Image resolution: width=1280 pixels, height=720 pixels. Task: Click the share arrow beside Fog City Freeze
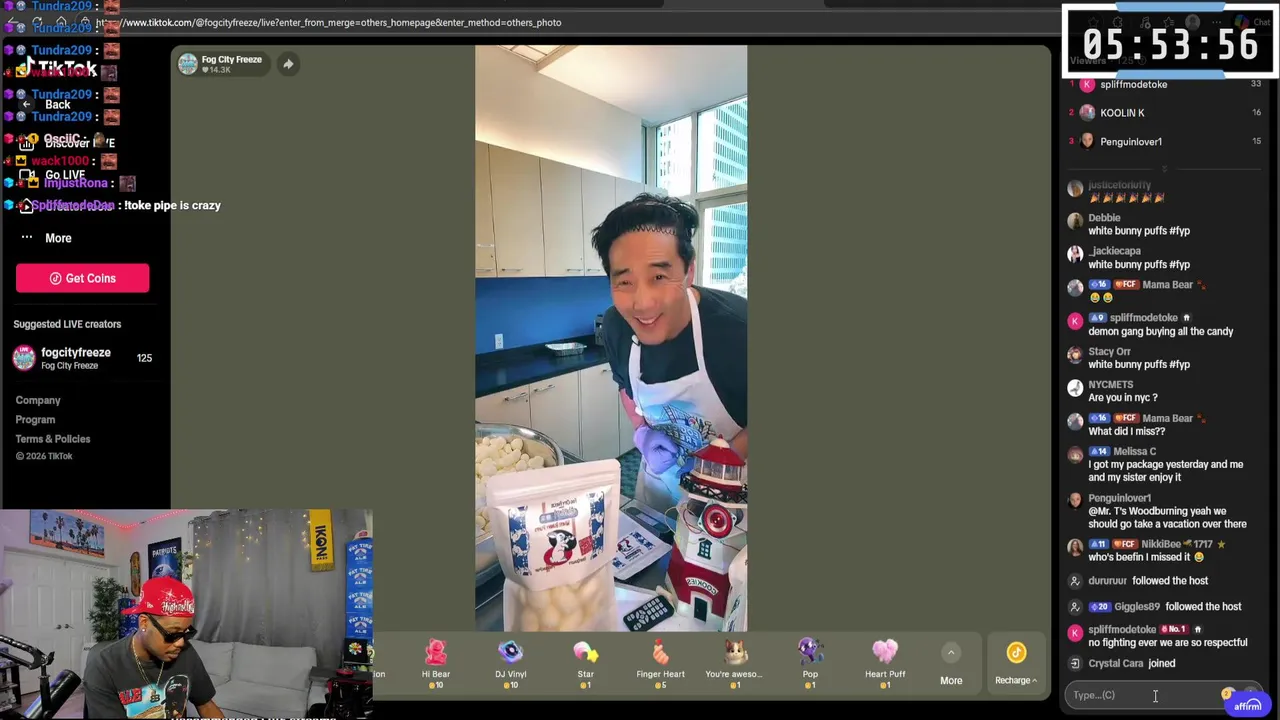[288, 64]
